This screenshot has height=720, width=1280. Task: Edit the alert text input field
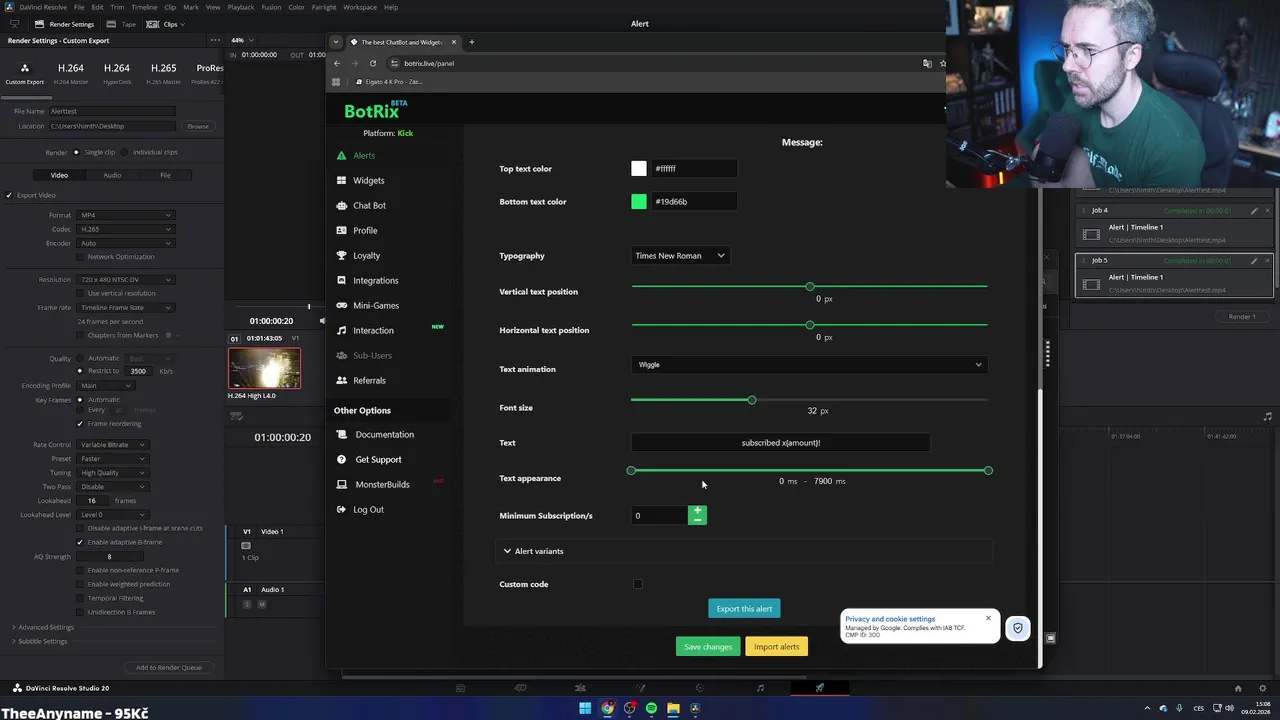[x=780, y=443]
